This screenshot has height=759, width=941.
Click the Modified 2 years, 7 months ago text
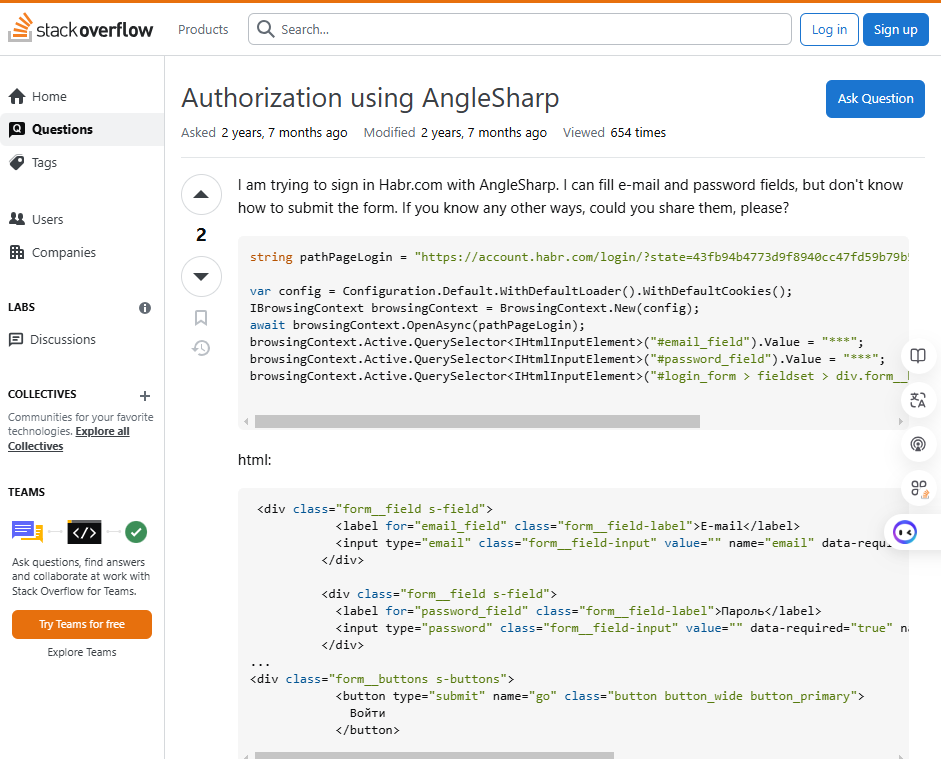point(455,133)
